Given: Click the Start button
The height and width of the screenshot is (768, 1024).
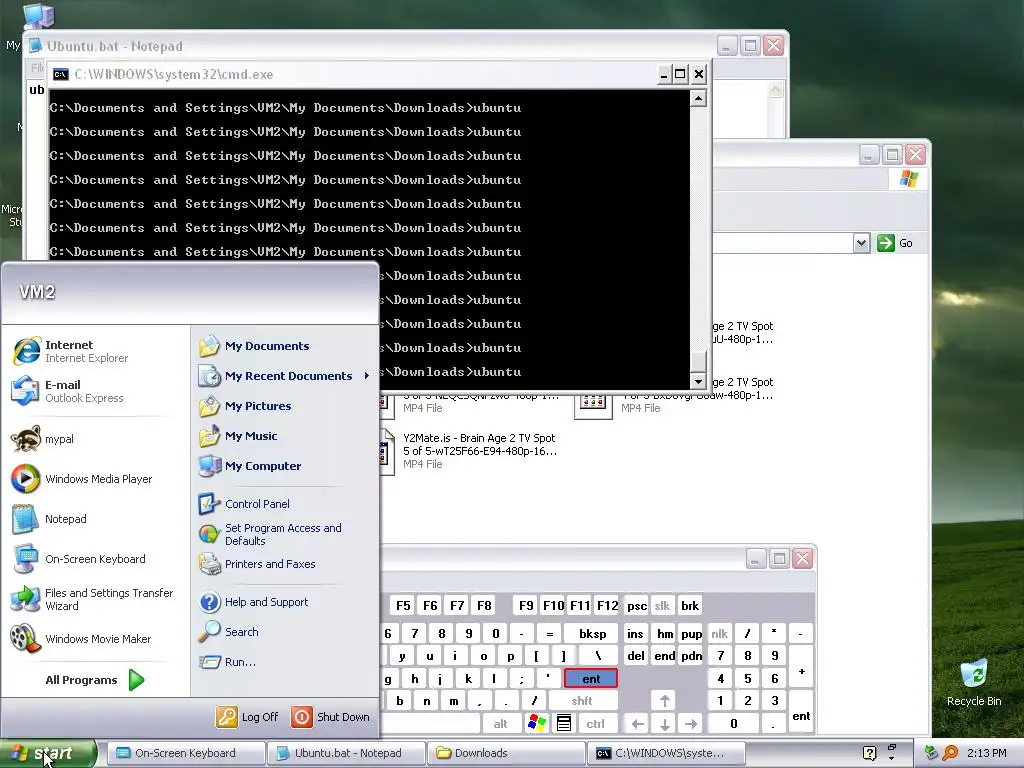Looking at the screenshot, I should tap(47, 753).
